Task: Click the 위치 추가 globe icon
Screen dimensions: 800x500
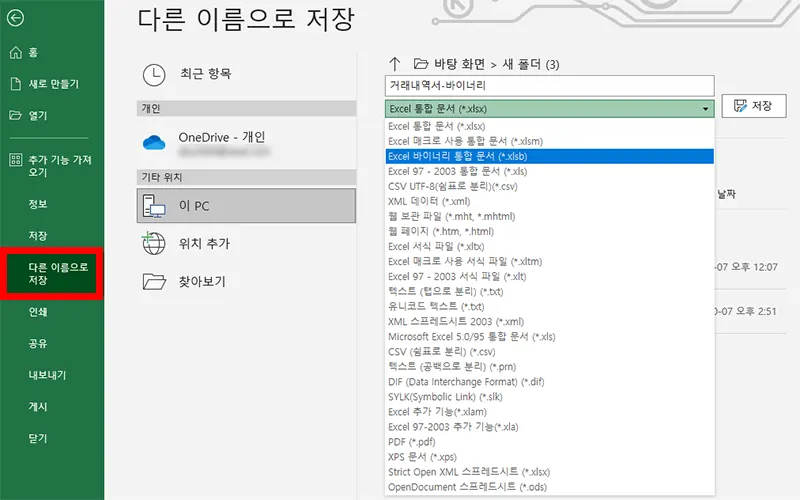Action: pyautogui.click(x=154, y=243)
